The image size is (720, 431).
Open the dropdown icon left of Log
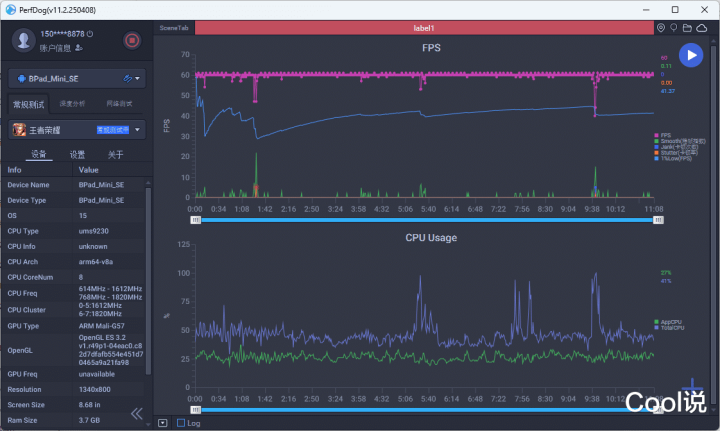click(163, 423)
